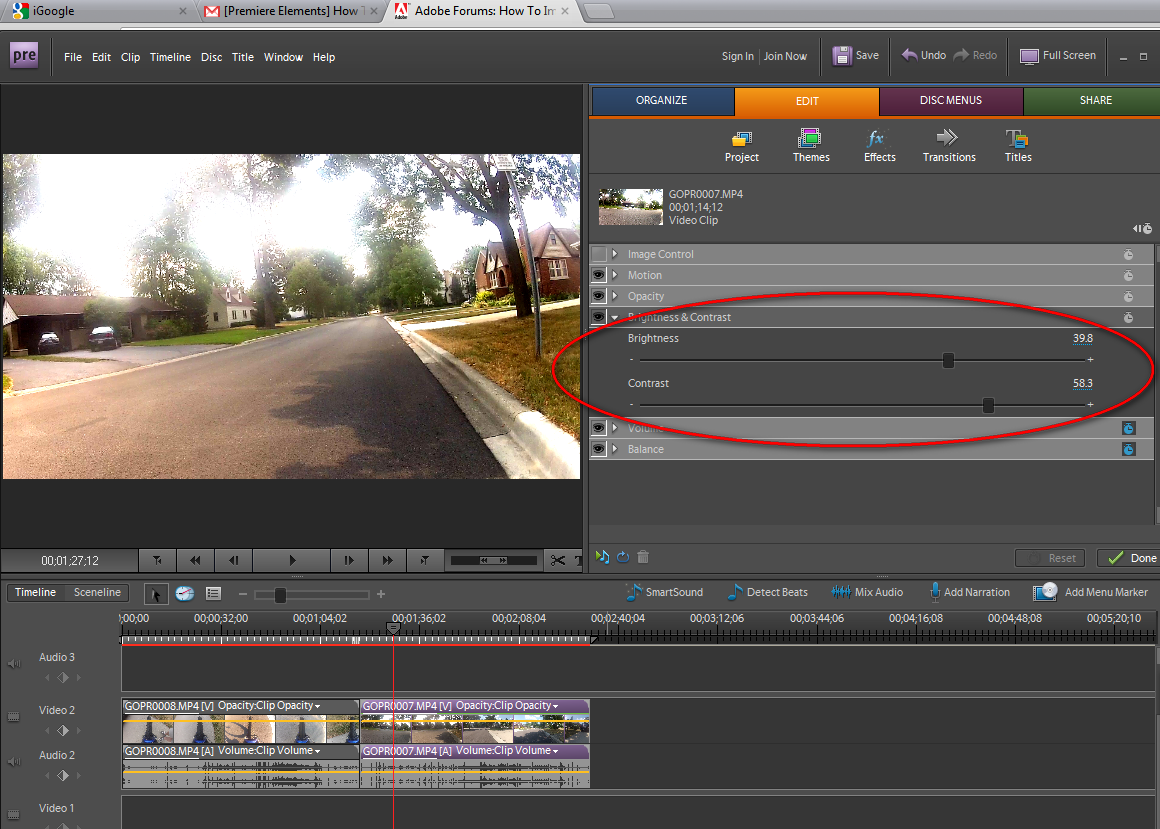Viewport: 1160px width, 829px height.
Task: Click Add Narration microphone icon
Action: [934, 592]
